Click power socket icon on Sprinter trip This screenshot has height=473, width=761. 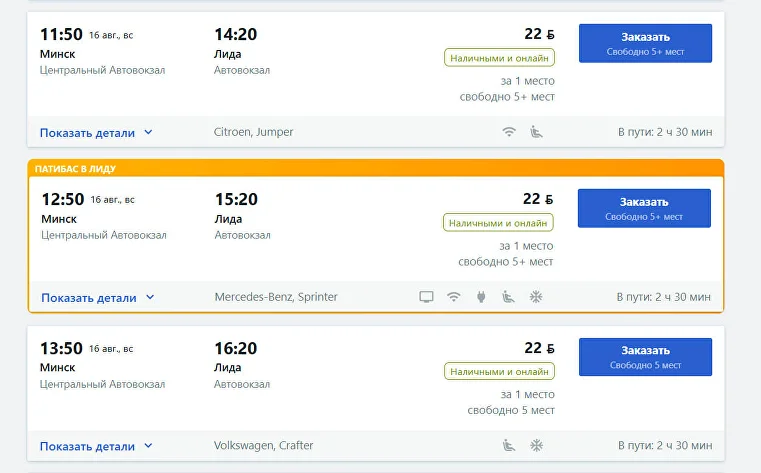tap(481, 297)
